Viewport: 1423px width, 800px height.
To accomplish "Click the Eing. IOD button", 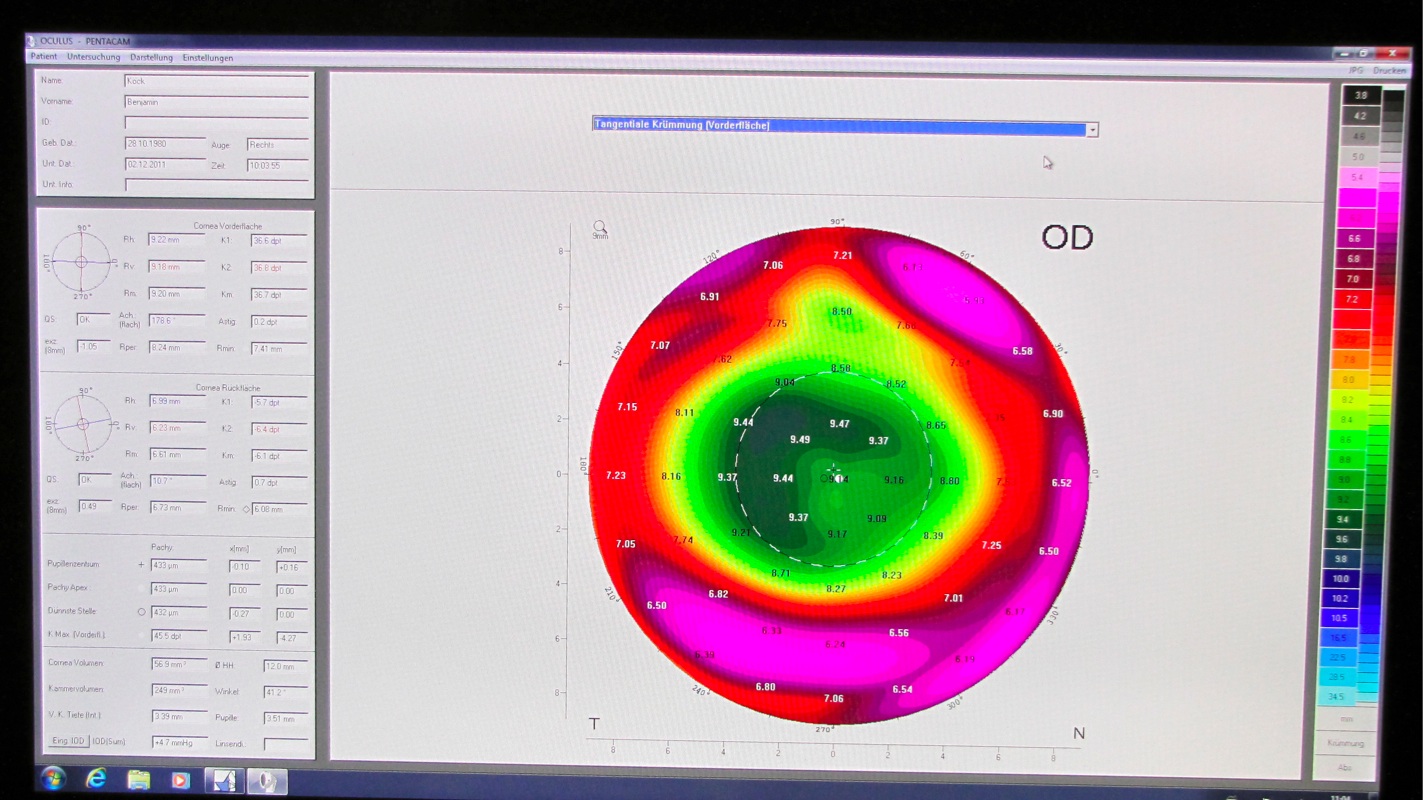I will [x=68, y=741].
